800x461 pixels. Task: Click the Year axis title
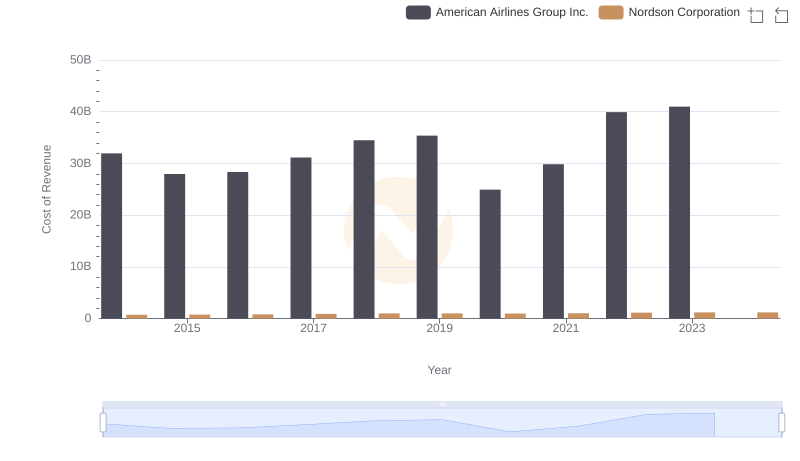439,370
